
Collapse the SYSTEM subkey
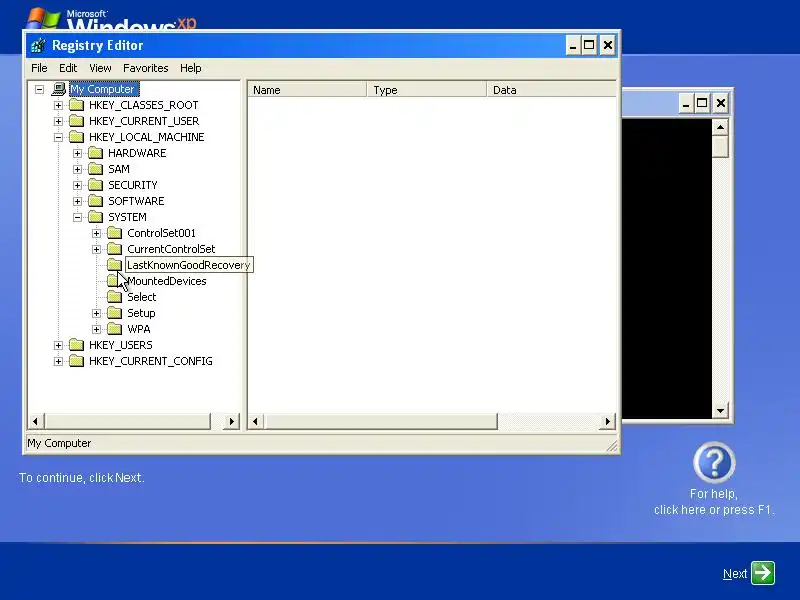point(77,217)
